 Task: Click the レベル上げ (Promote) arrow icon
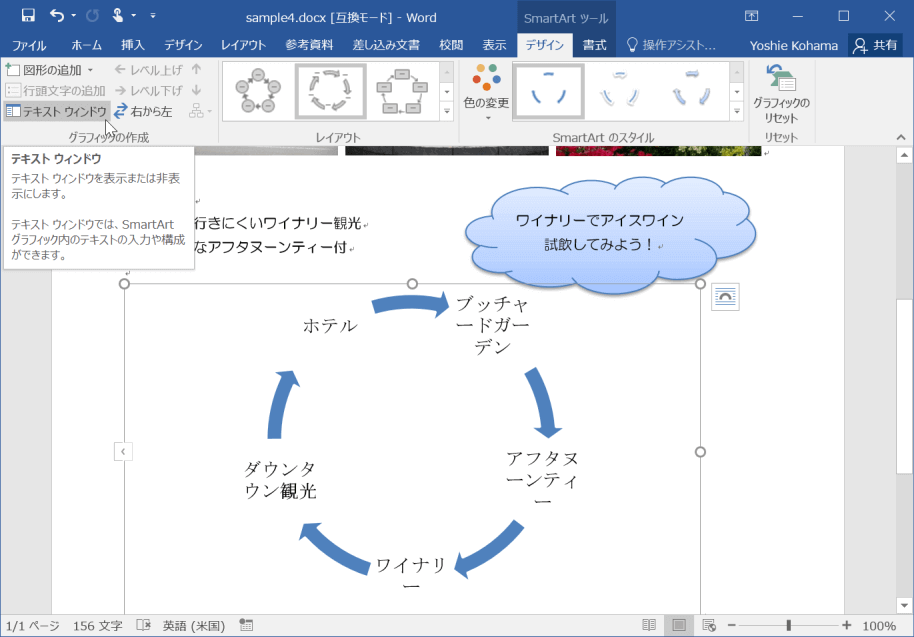122,68
